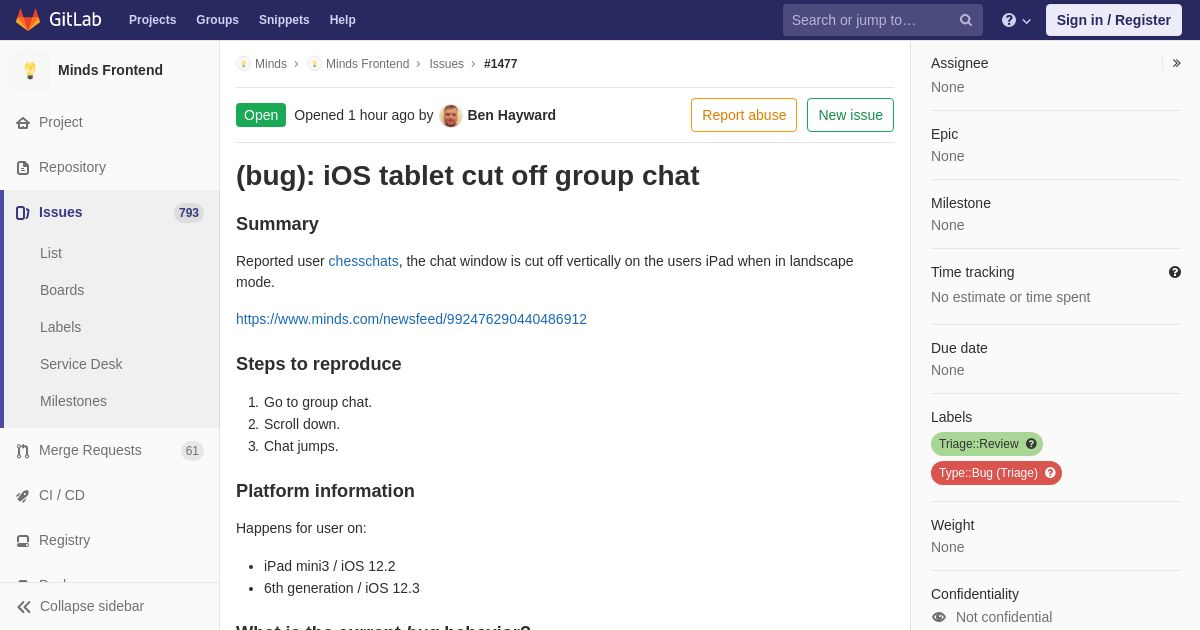Open the Help menu item
Image resolution: width=1200 pixels, height=630 pixels.
pyautogui.click(x=343, y=20)
